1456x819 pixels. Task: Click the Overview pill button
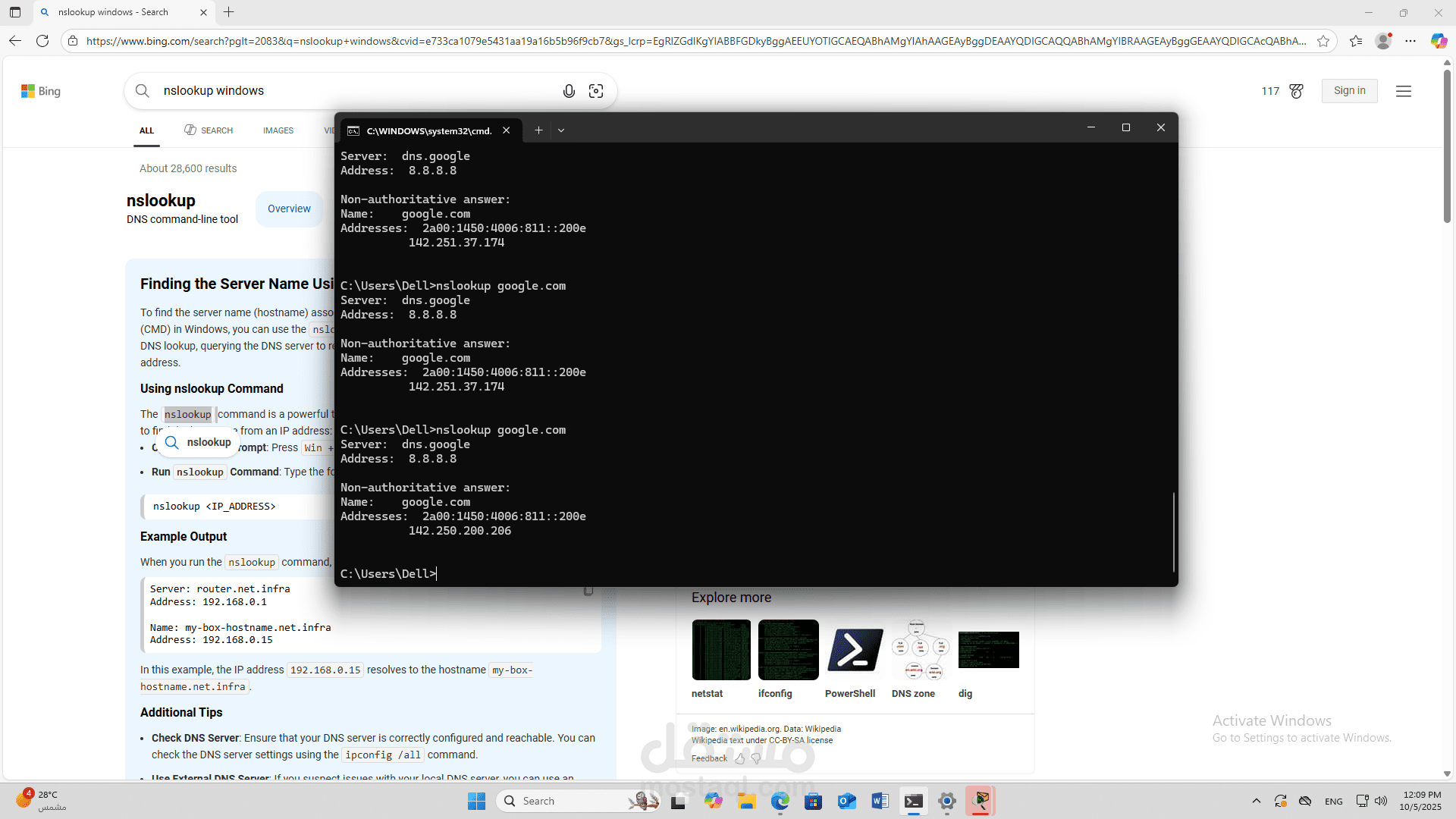point(289,209)
